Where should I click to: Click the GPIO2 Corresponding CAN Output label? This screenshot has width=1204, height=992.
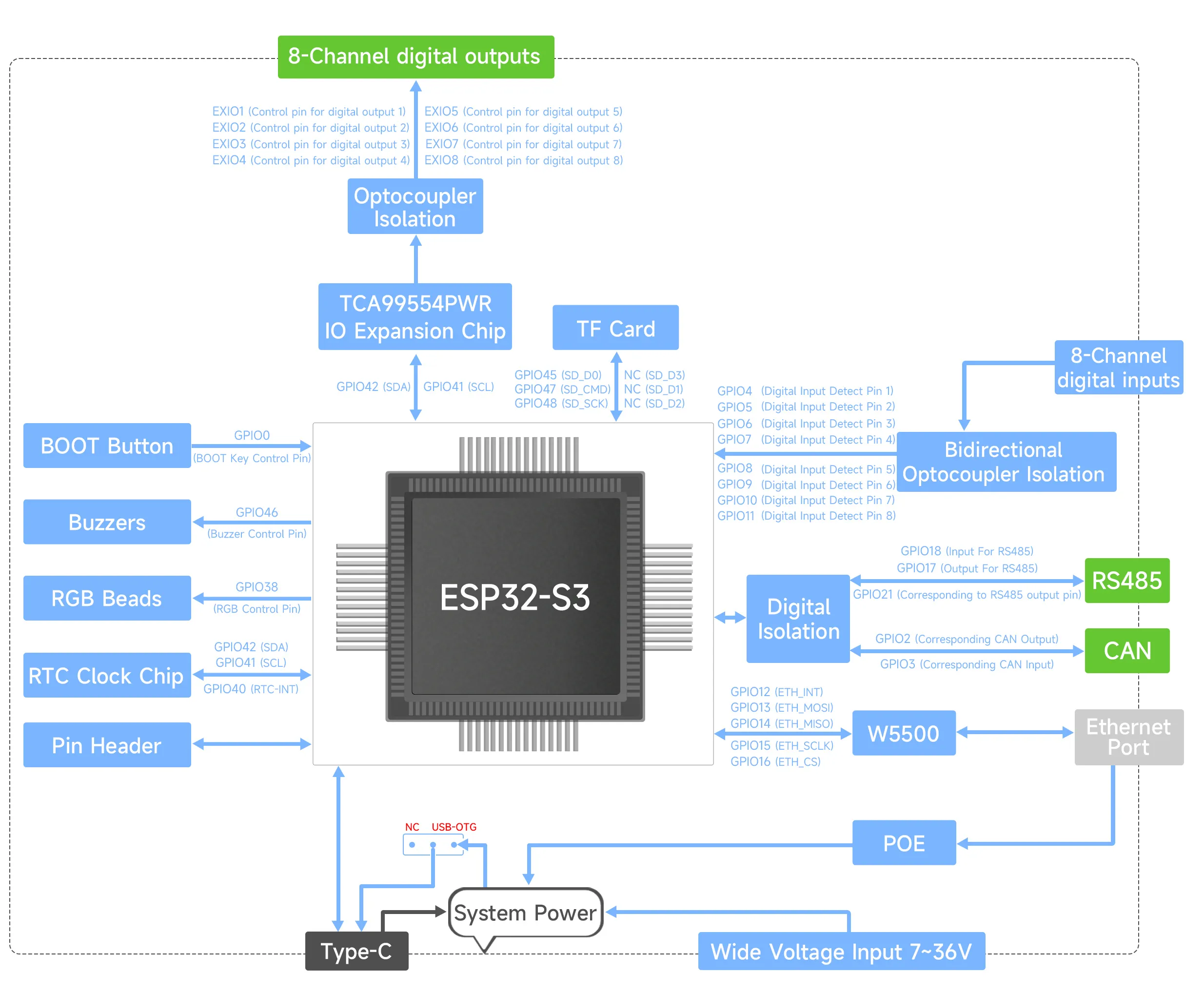pos(967,639)
